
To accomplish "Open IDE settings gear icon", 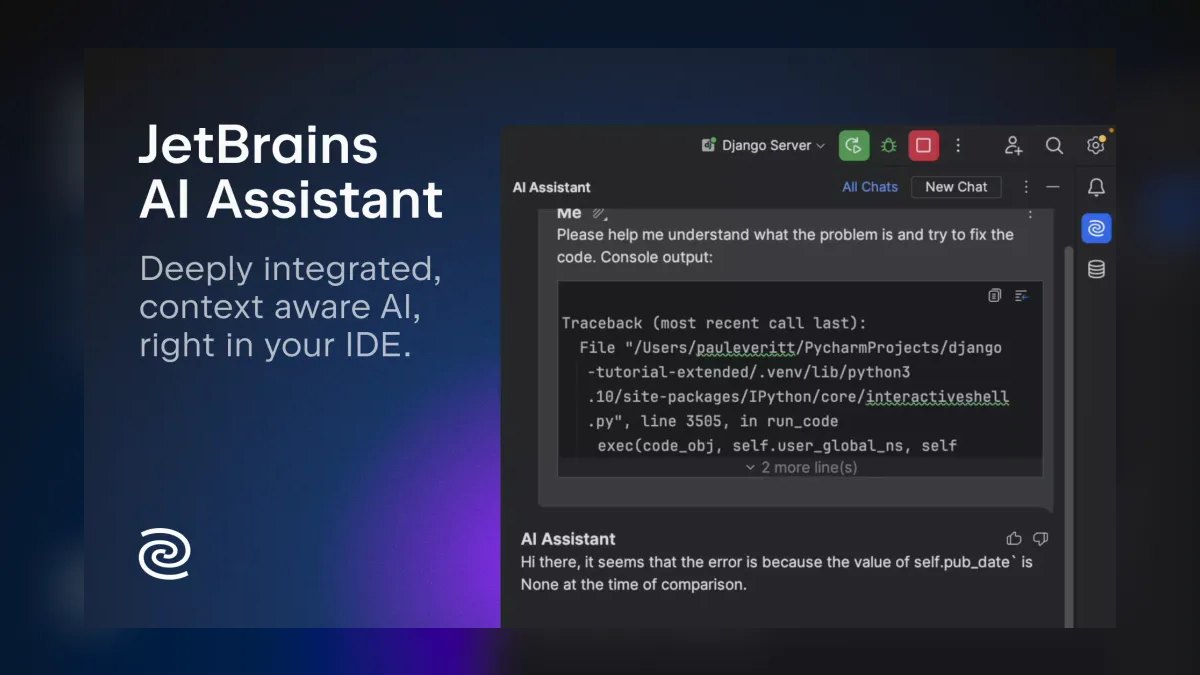I will 1095,146.
